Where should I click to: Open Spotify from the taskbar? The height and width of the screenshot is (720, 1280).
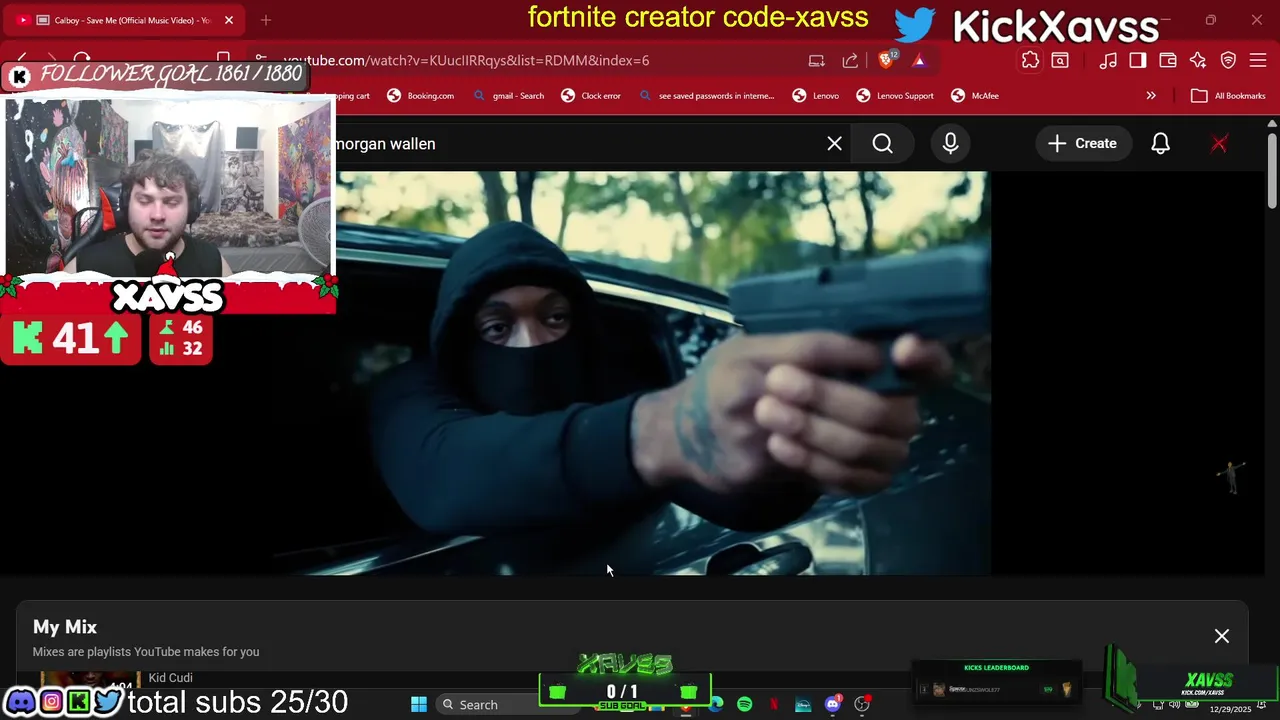744,705
